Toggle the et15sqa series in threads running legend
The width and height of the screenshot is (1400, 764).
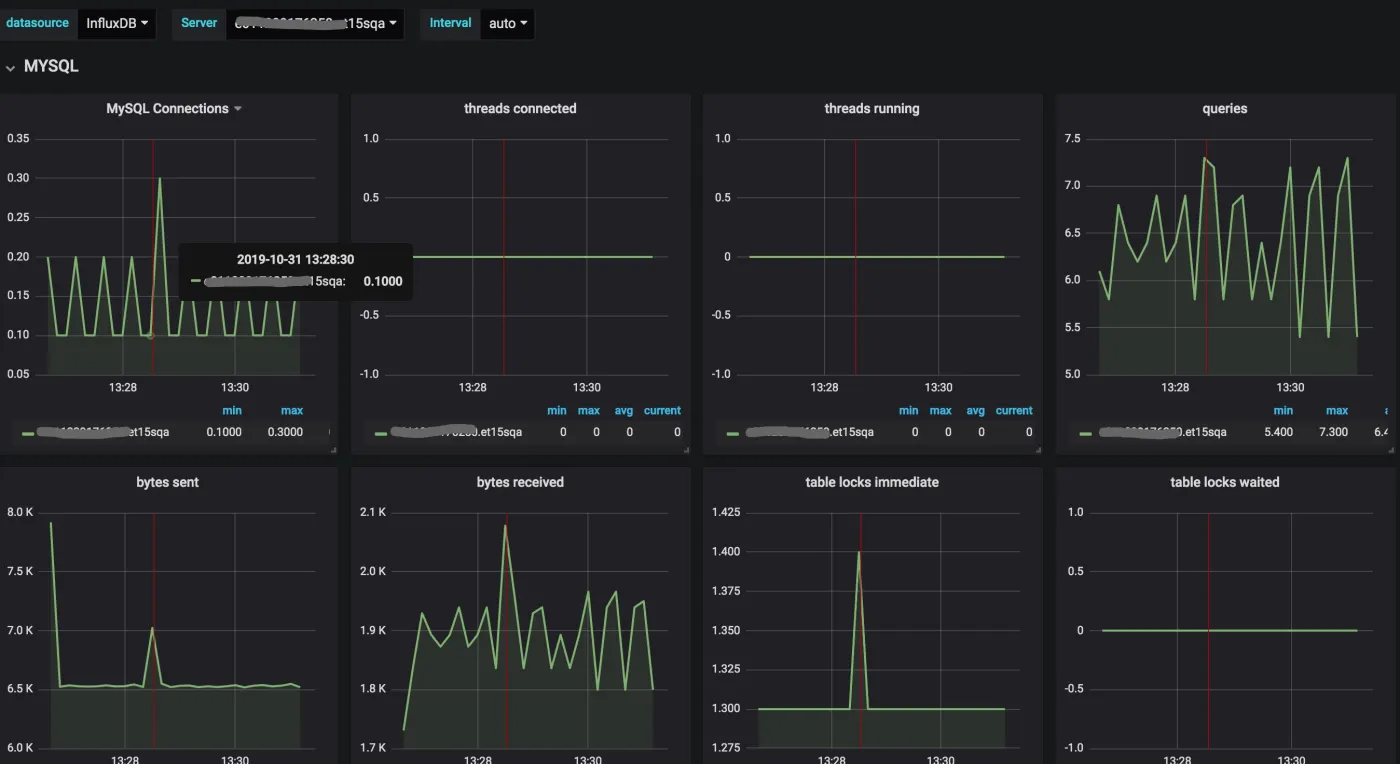pos(809,432)
